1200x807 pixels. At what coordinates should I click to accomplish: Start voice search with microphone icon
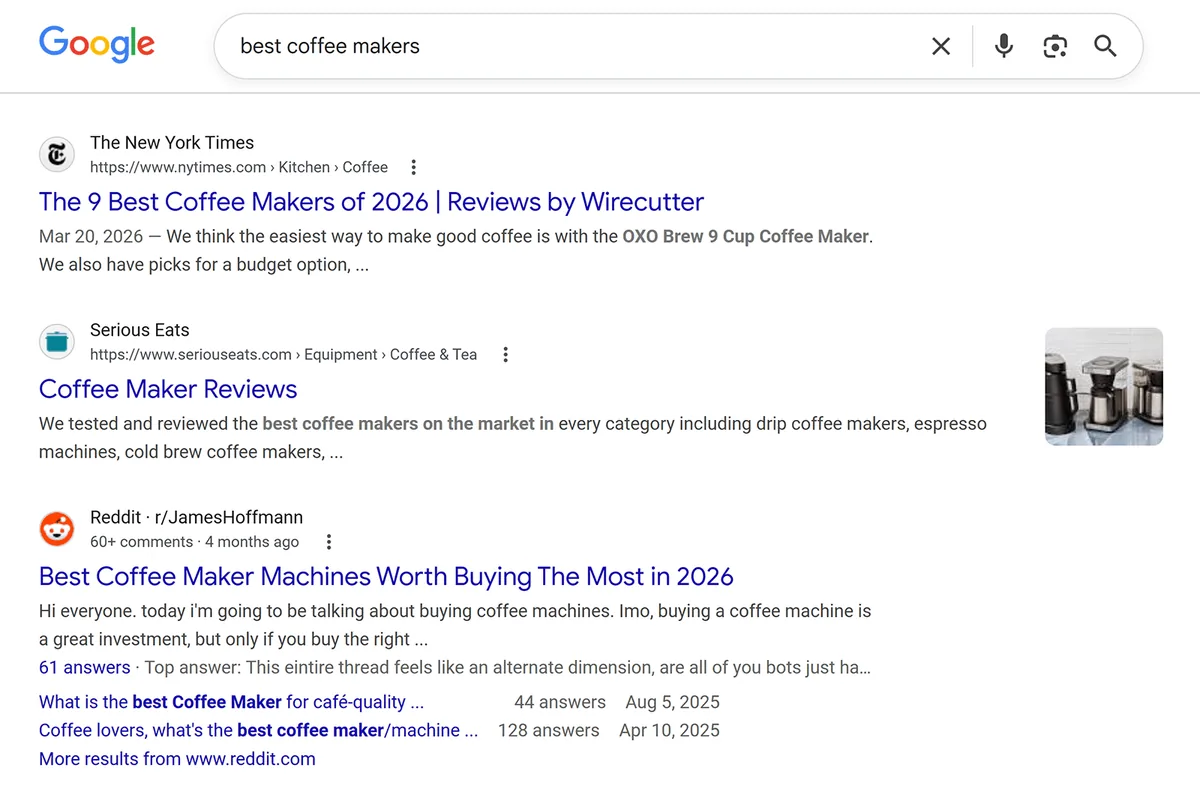tap(1004, 46)
